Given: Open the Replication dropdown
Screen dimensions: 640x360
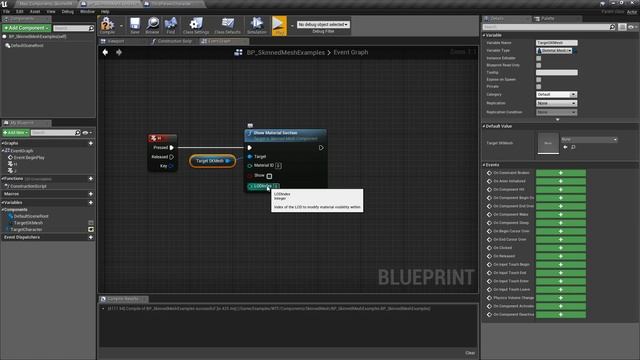Looking at the screenshot, I should tap(556, 103).
